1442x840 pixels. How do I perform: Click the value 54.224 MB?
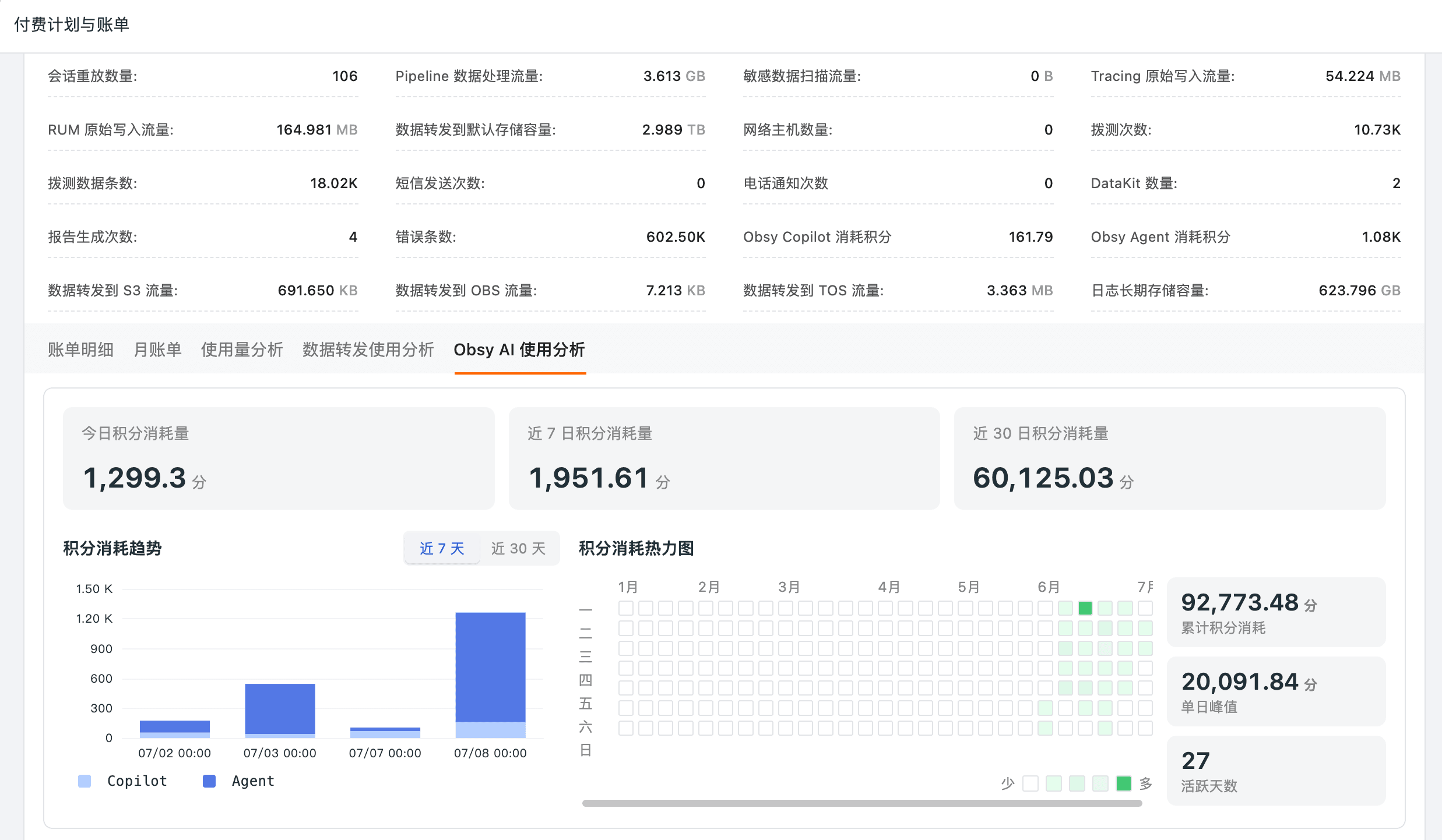coord(1363,76)
